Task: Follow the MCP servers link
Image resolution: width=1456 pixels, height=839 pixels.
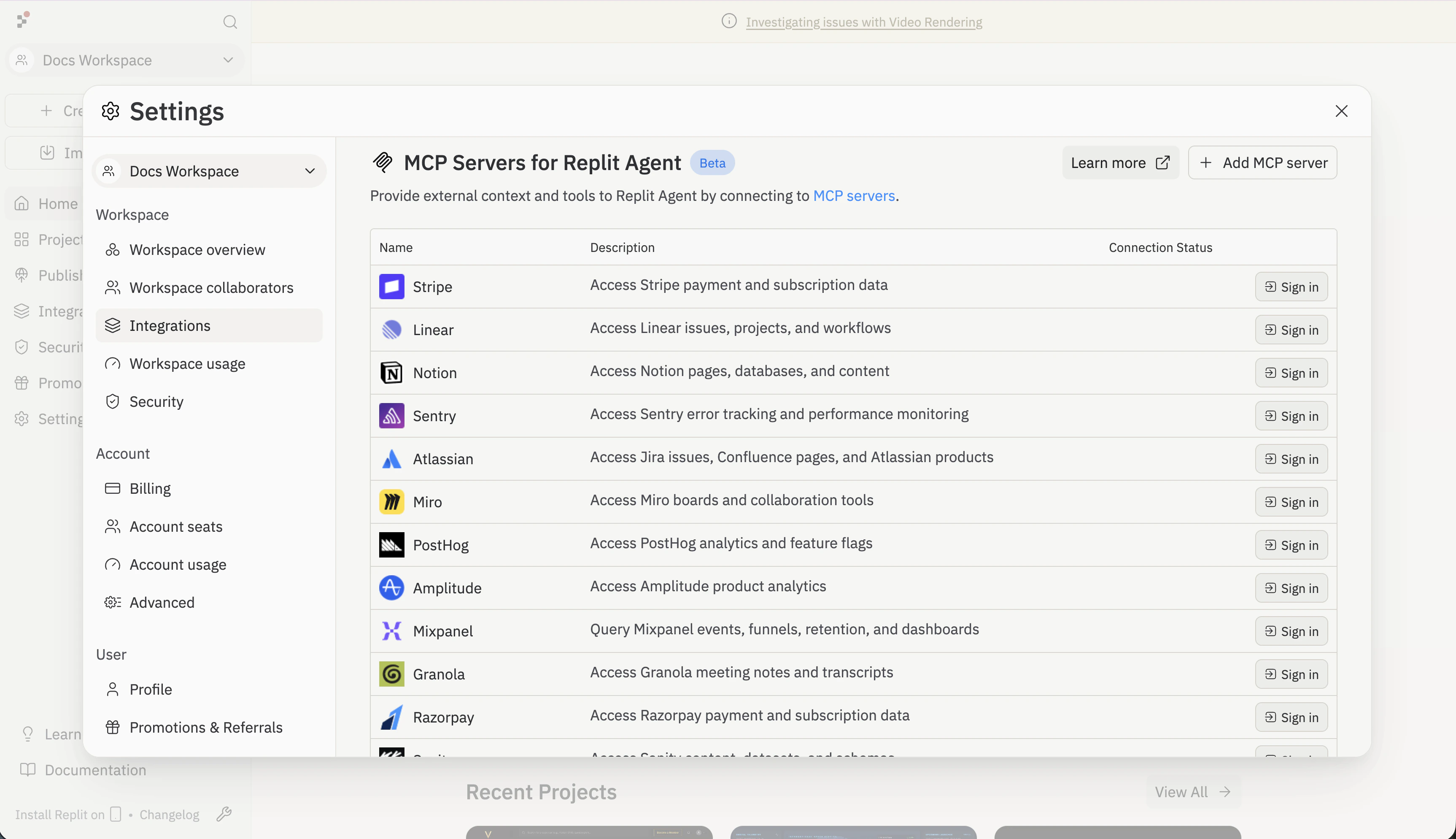Action: point(854,196)
